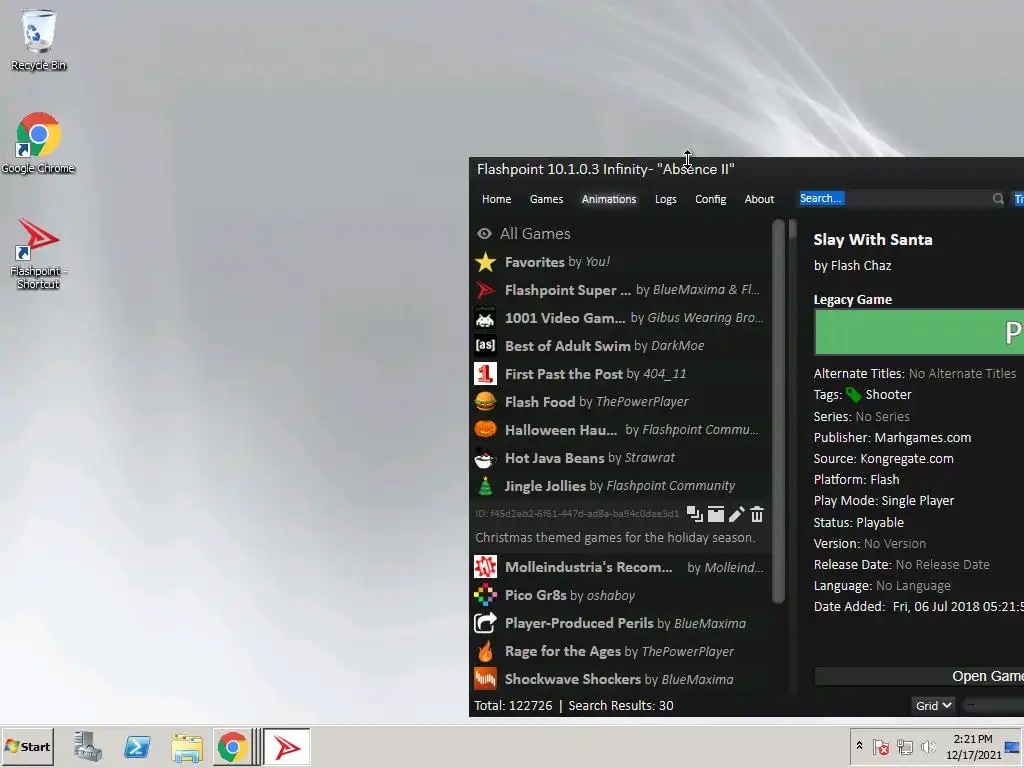The image size is (1024, 768).
Task: Click the playlist sidebar scrollbar
Action: (778, 411)
